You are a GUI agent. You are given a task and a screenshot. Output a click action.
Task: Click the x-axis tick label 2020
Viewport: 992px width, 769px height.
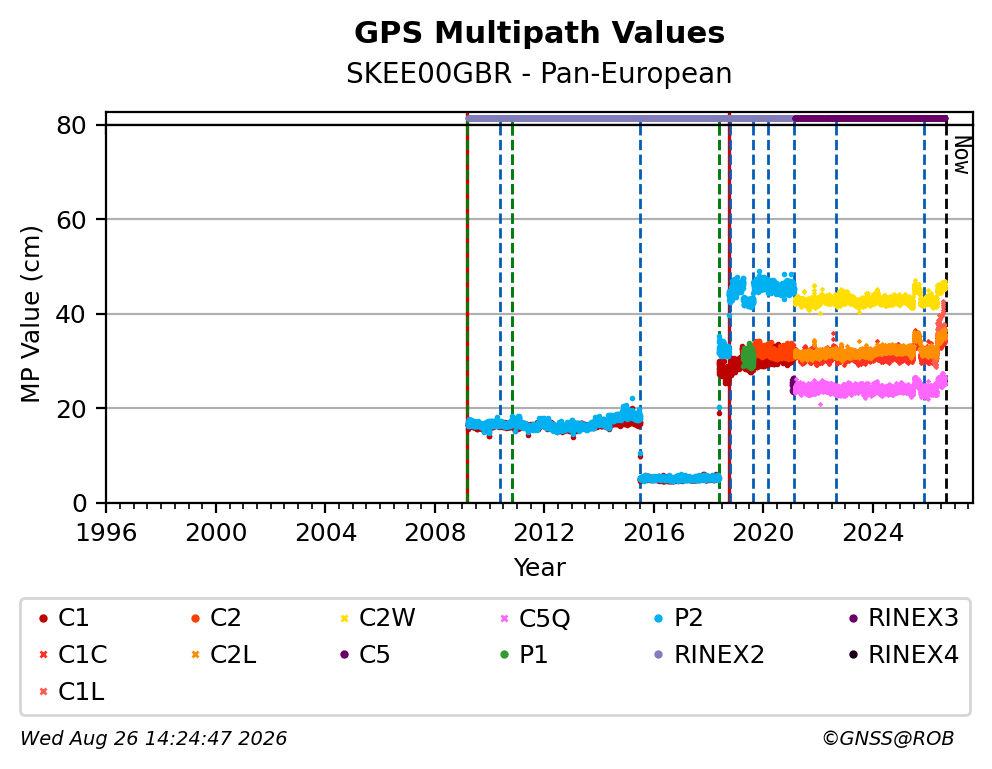pyautogui.click(x=763, y=532)
